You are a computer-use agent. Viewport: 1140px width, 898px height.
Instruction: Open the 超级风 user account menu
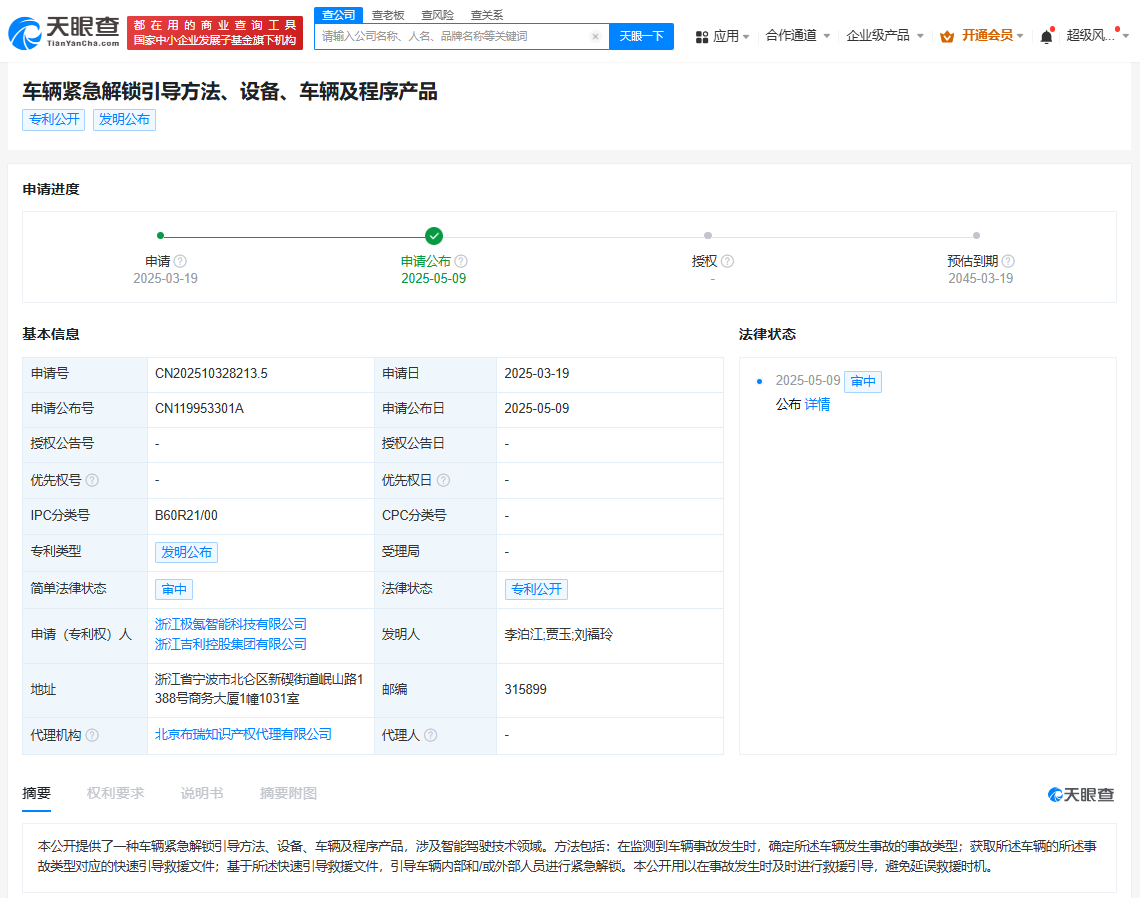point(1096,36)
